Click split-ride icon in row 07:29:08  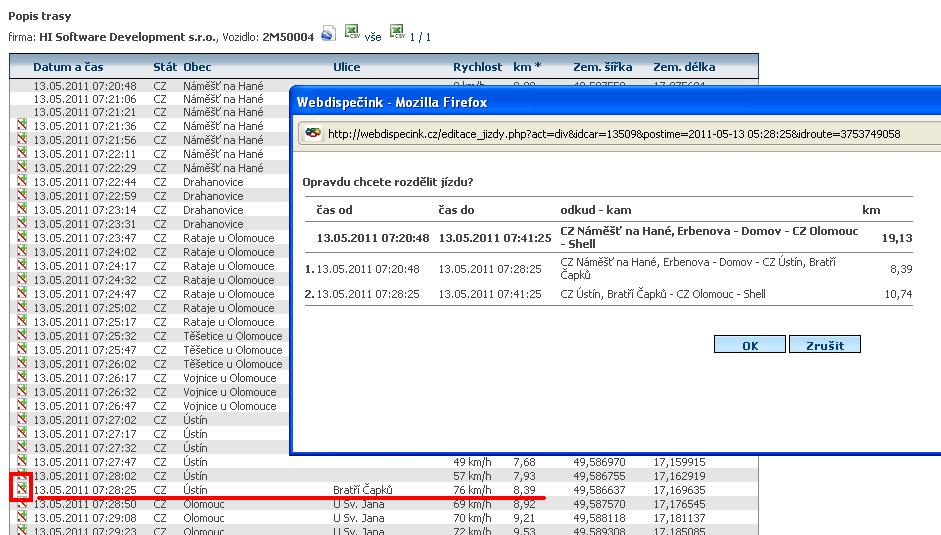[x=22, y=517]
